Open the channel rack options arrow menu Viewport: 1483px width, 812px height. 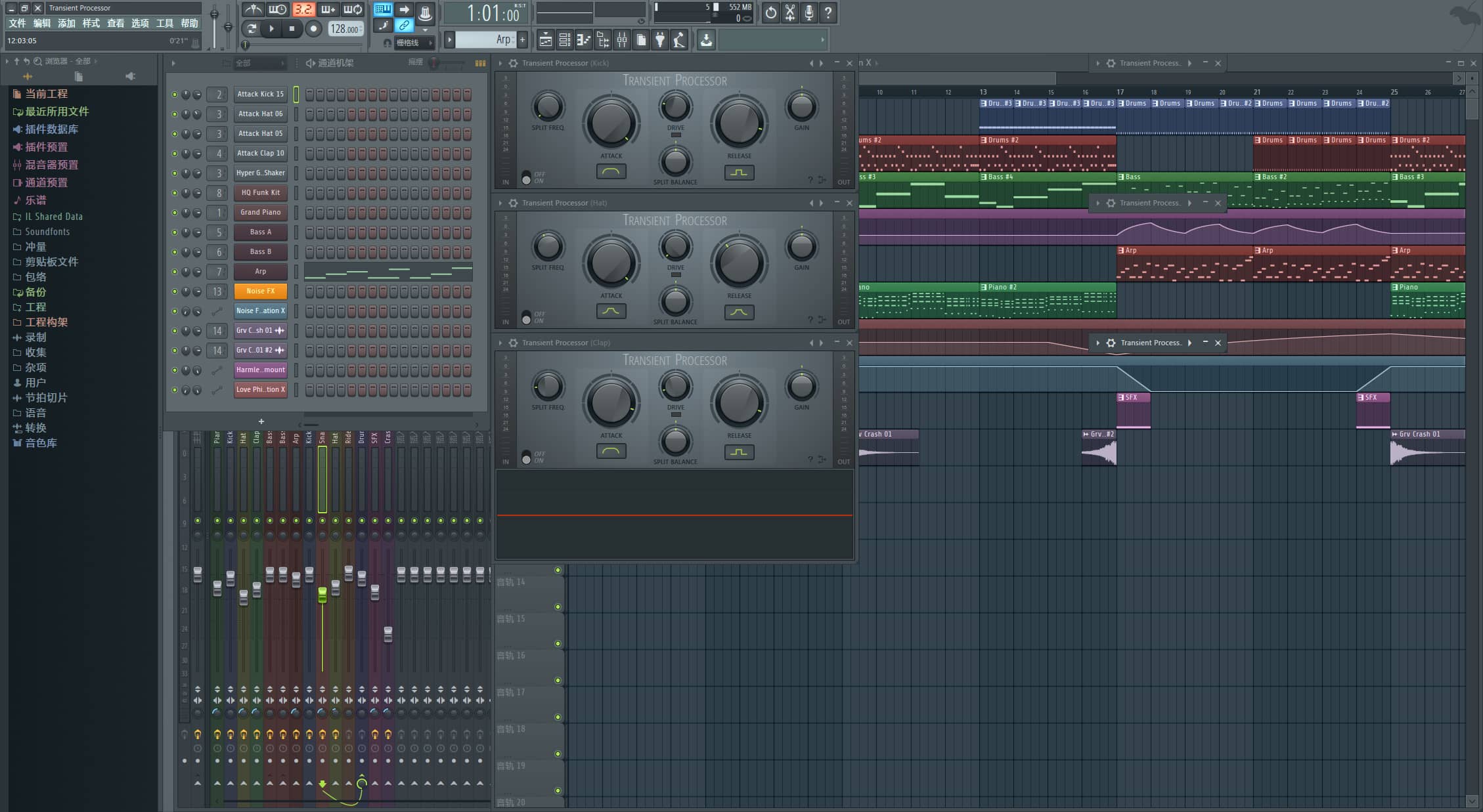[173, 63]
